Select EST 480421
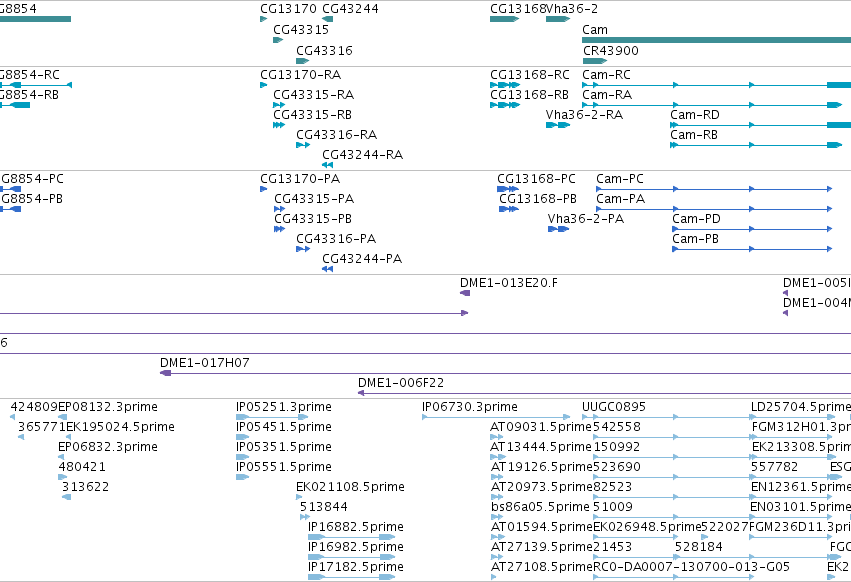The height and width of the screenshot is (582, 851). click(x=62, y=477)
